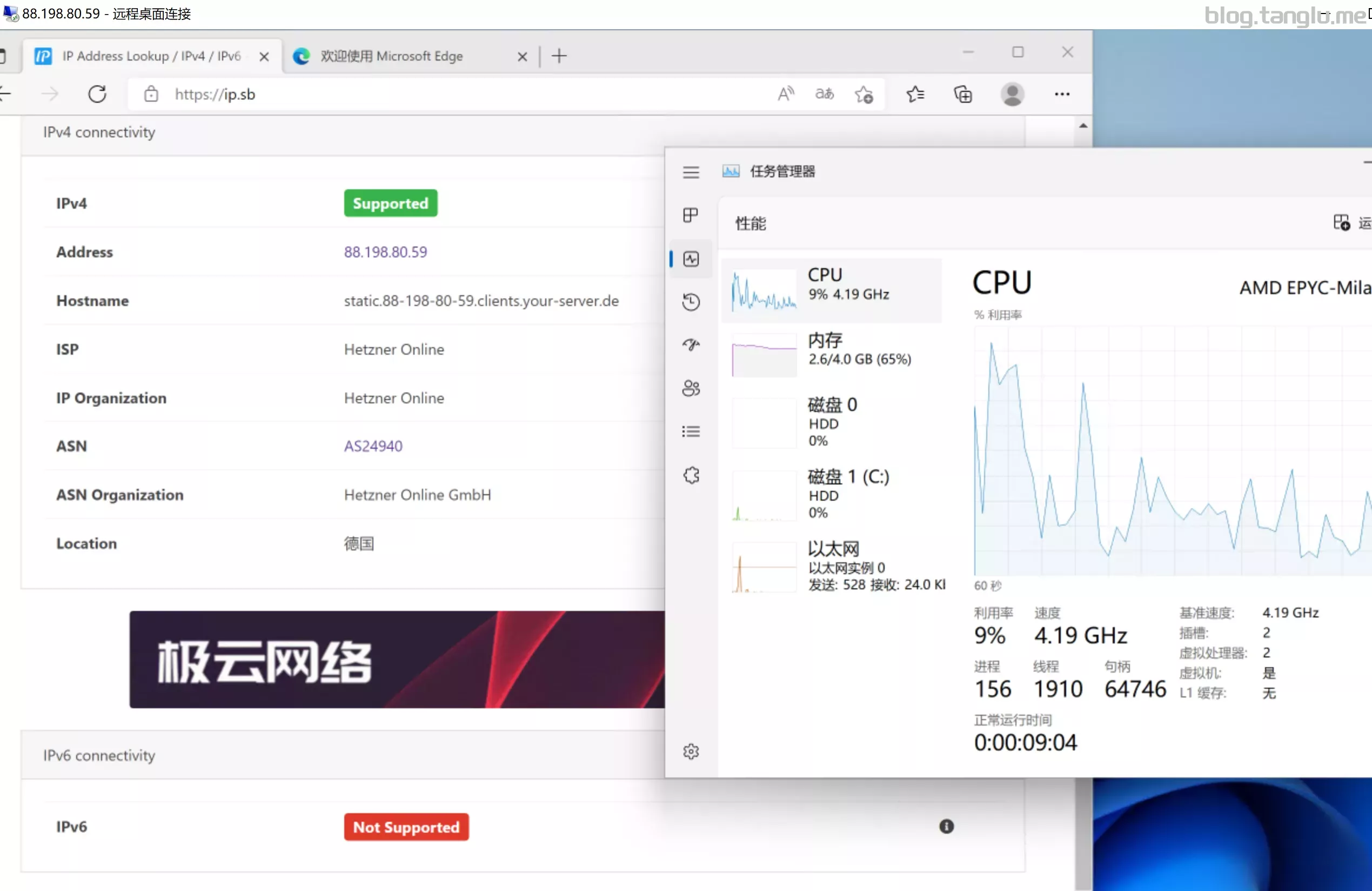
Task: Click Edge back navigation arrow
Action: pos(5,94)
